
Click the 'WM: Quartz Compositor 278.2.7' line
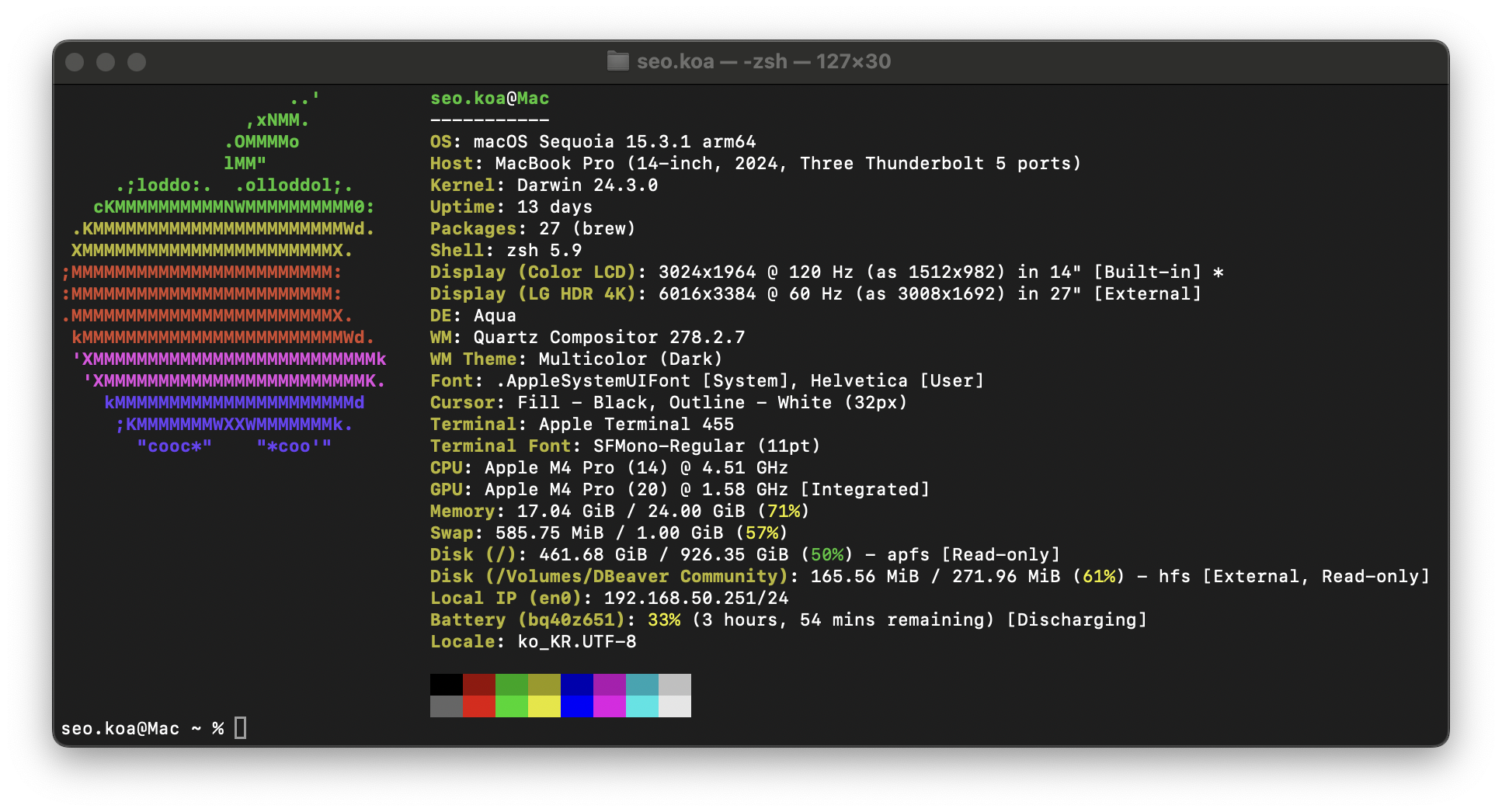click(x=588, y=338)
